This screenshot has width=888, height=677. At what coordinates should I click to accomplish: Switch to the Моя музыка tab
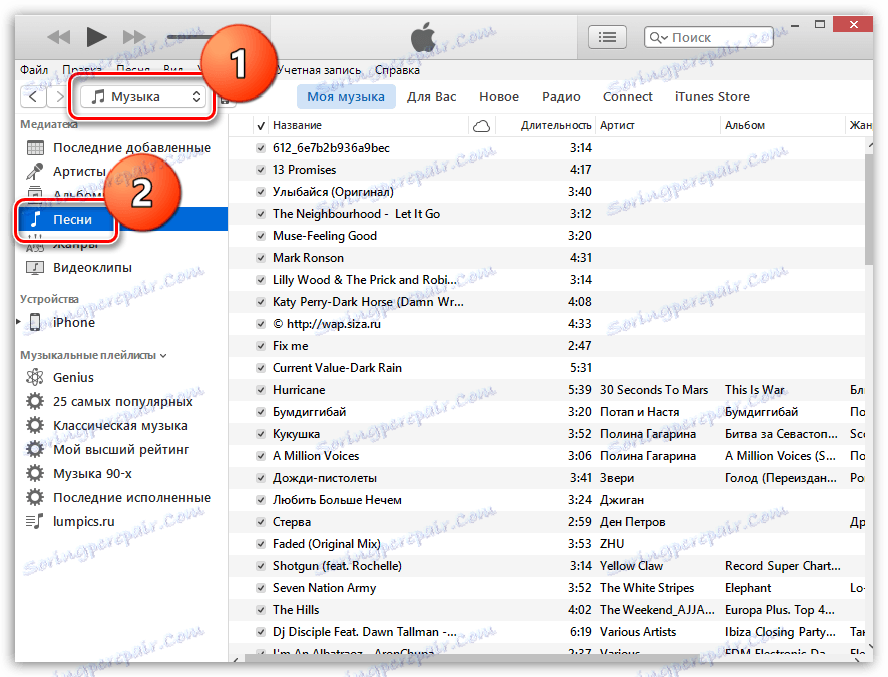coord(346,97)
